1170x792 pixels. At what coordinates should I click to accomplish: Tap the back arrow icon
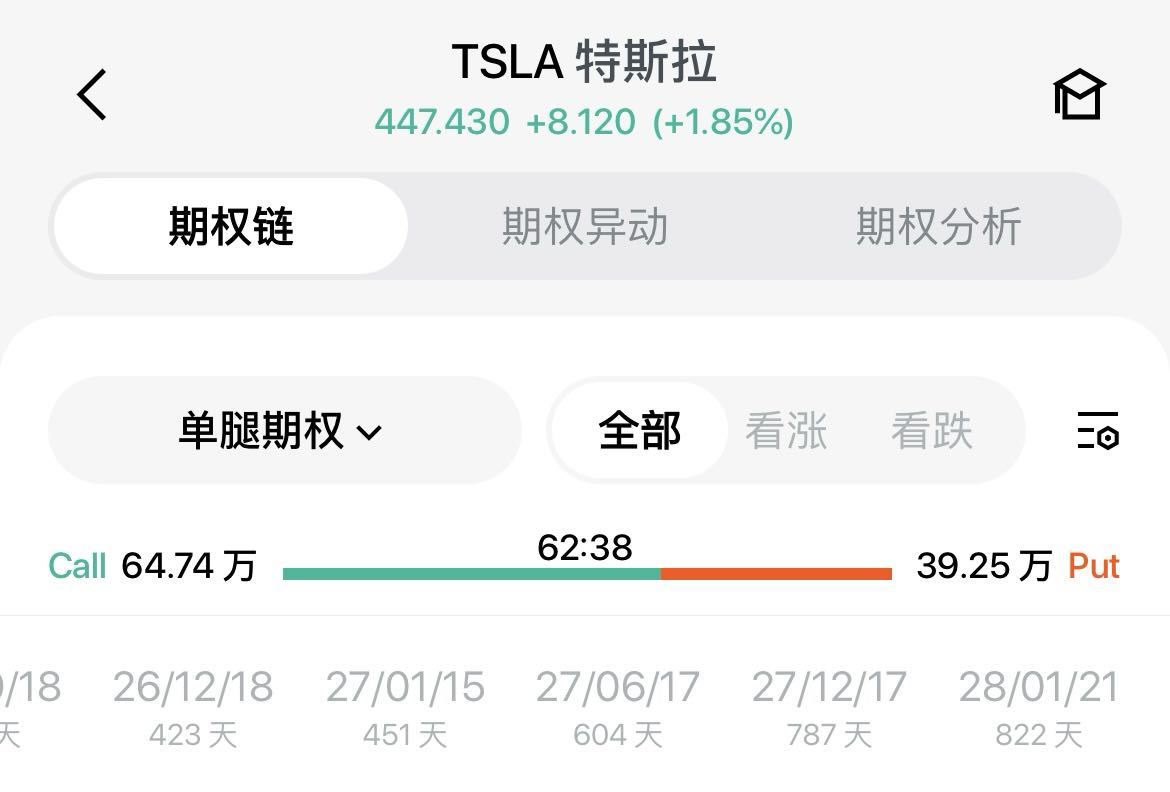(92, 96)
